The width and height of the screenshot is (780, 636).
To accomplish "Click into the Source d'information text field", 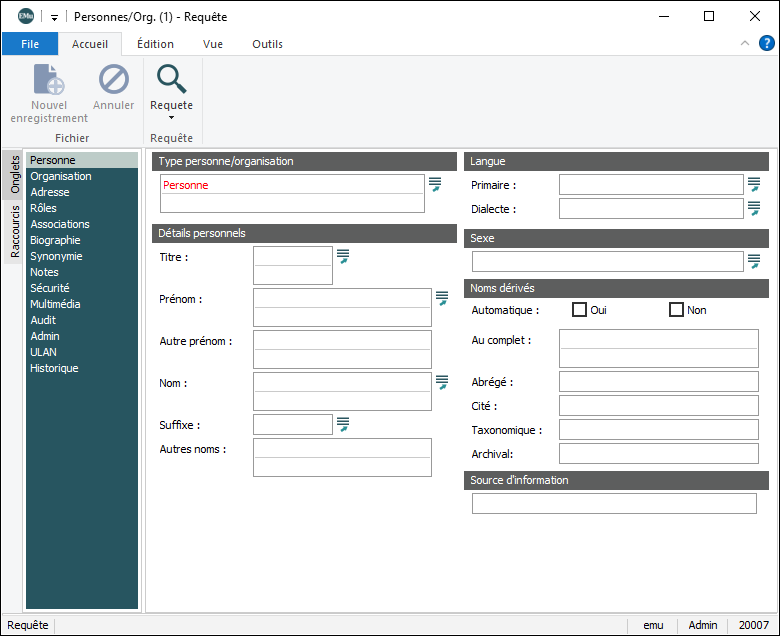I will 614,503.
